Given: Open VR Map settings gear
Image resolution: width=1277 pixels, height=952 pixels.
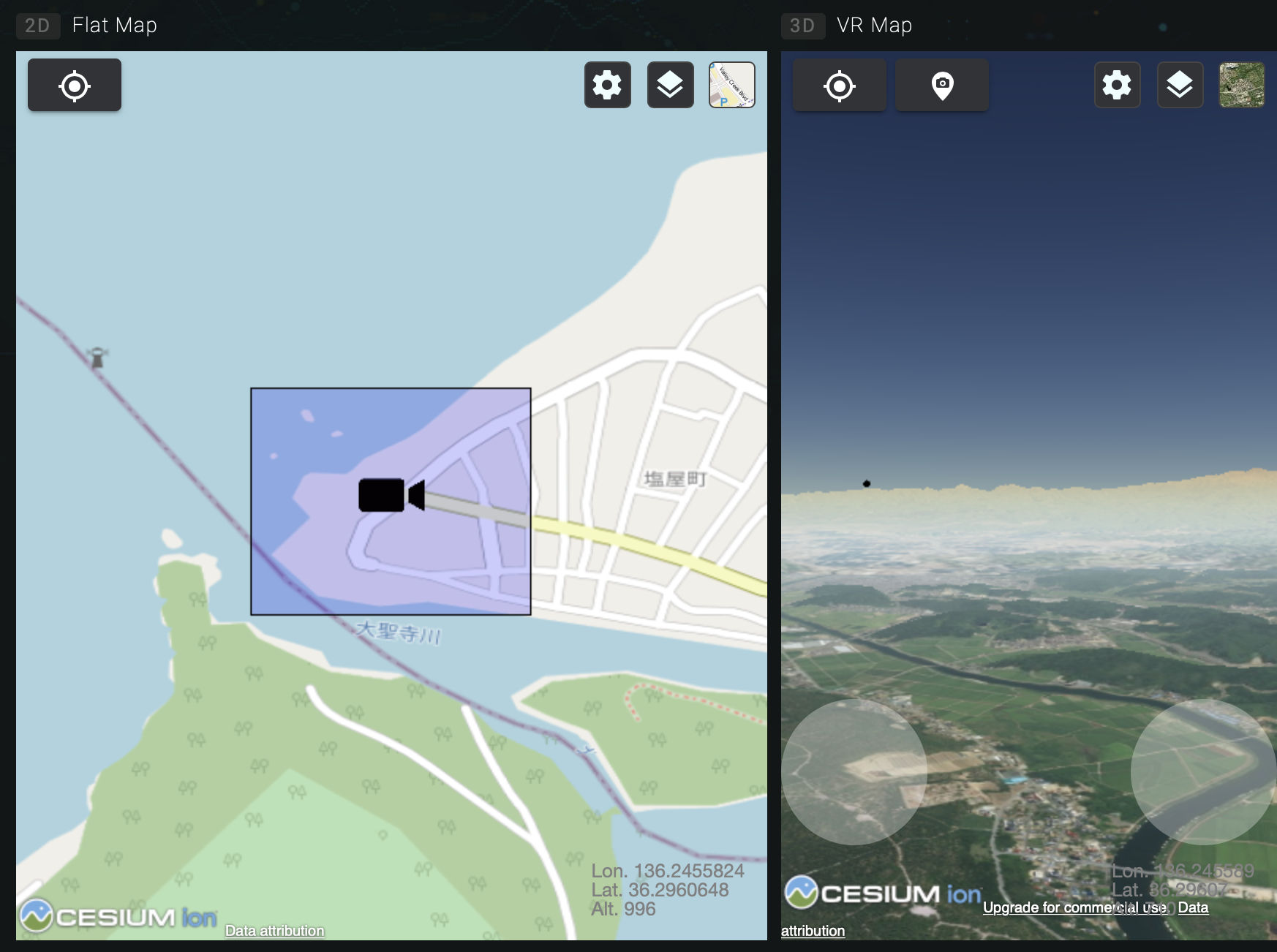Looking at the screenshot, I should (1117, 86).
